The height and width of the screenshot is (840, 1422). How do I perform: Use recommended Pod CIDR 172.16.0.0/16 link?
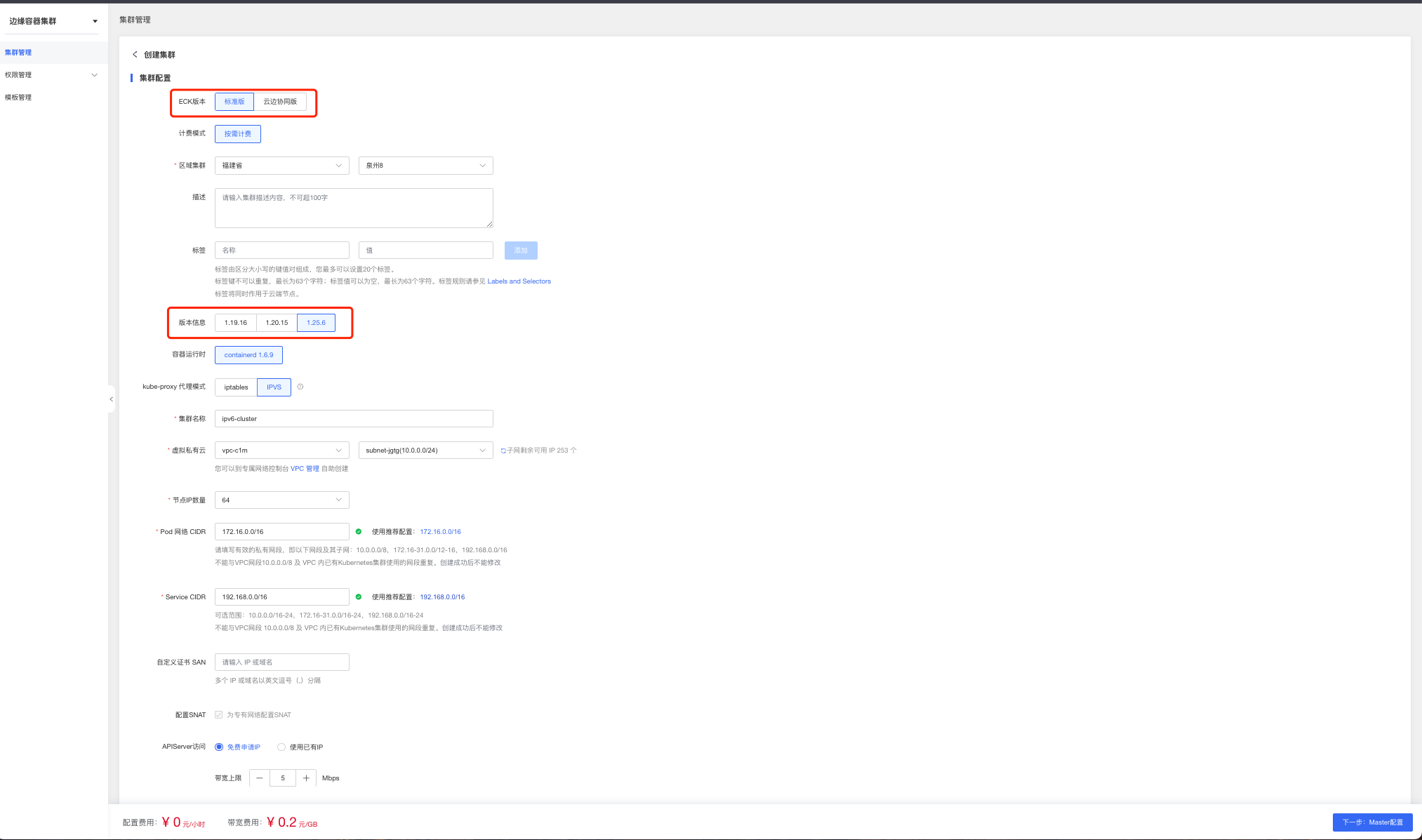pos(440,532)
